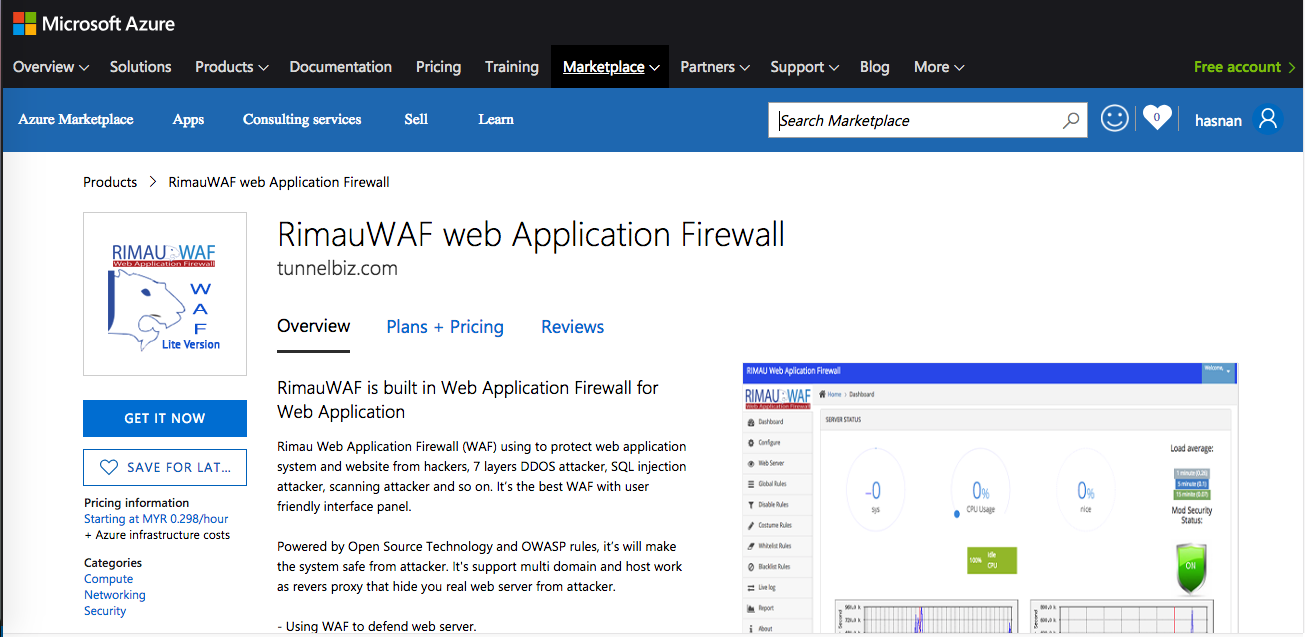Click the RimauWAF web Application Firewall heading

pos(531,234)
